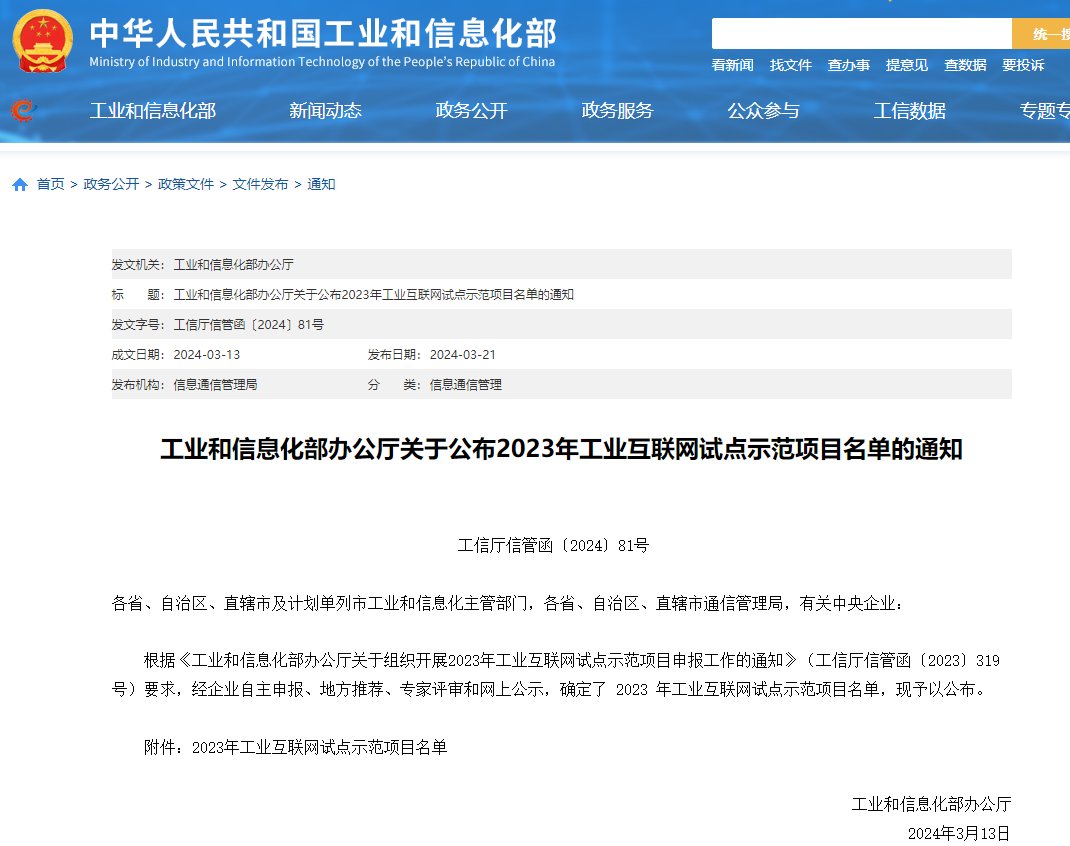Image resolution: width=1070 pixels, height=846 pixels.
Task: Open the 公众参与 navigation menu item
Action: pos(763,111)
